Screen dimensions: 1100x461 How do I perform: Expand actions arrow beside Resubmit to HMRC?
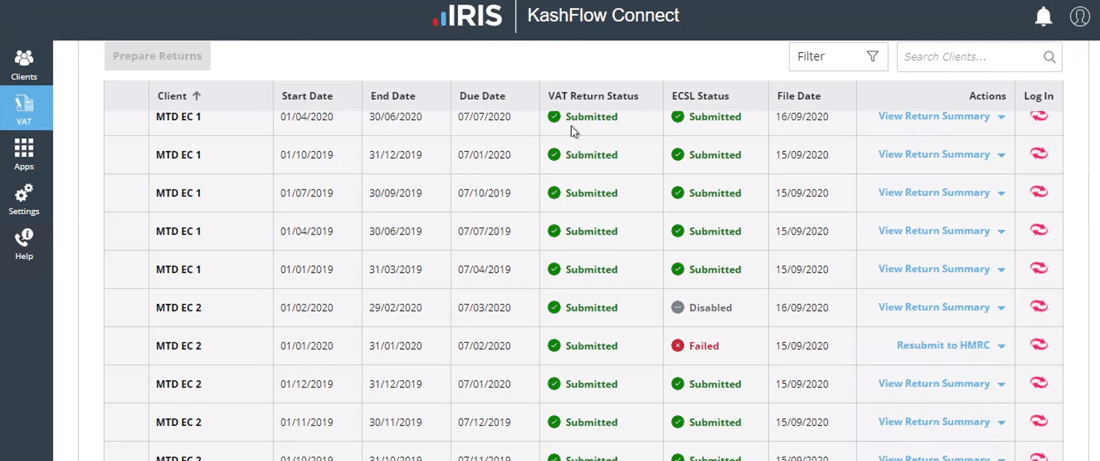pos(1001,346)
